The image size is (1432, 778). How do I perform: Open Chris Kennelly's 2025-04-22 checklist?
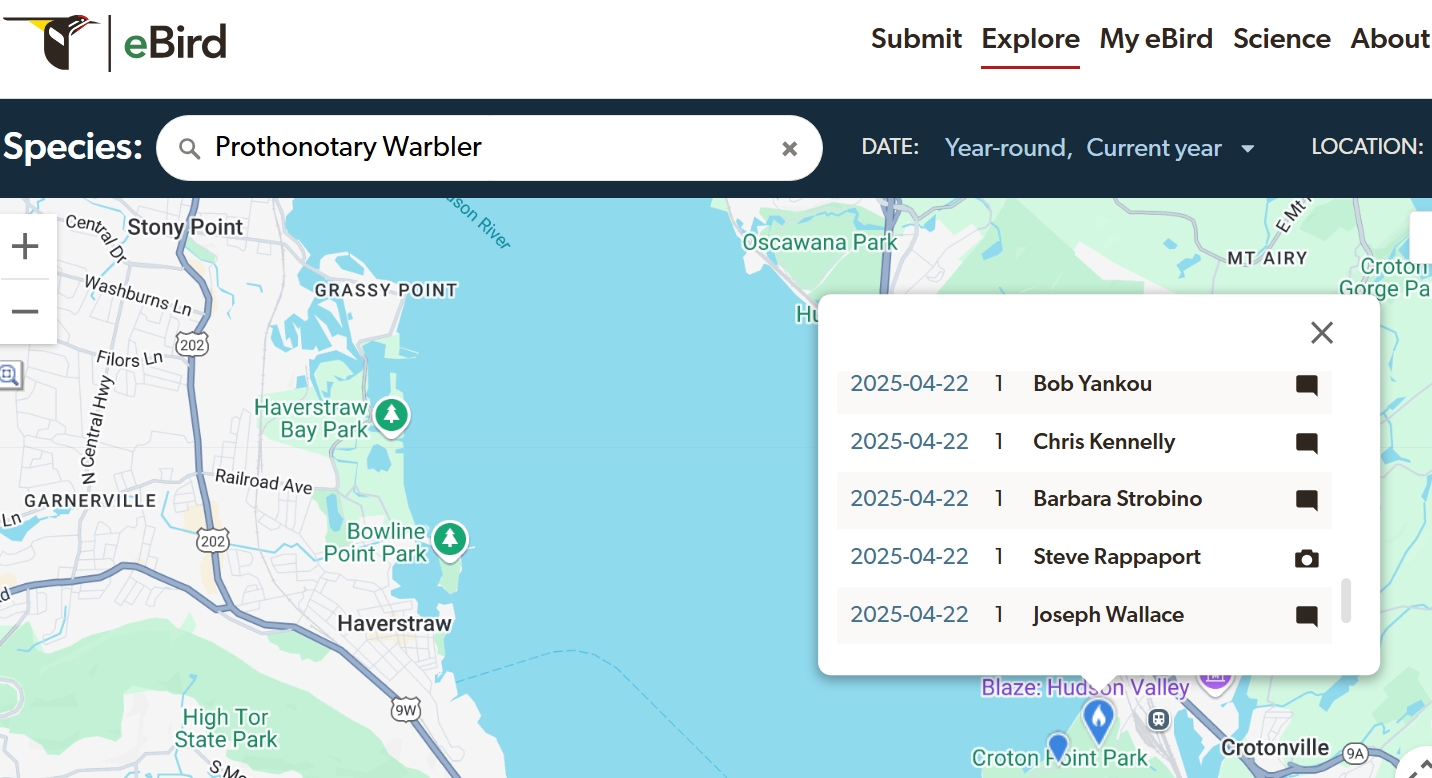pyautogui.click(x=909, y=442)
